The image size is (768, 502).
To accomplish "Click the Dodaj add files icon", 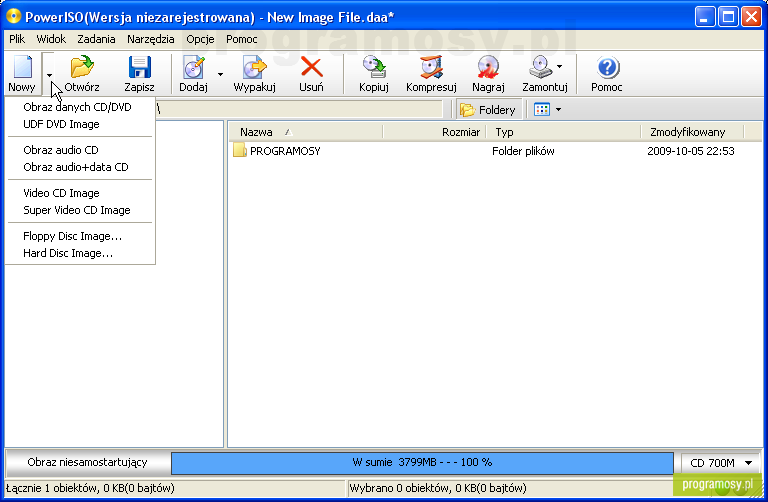I will (193, 67).
